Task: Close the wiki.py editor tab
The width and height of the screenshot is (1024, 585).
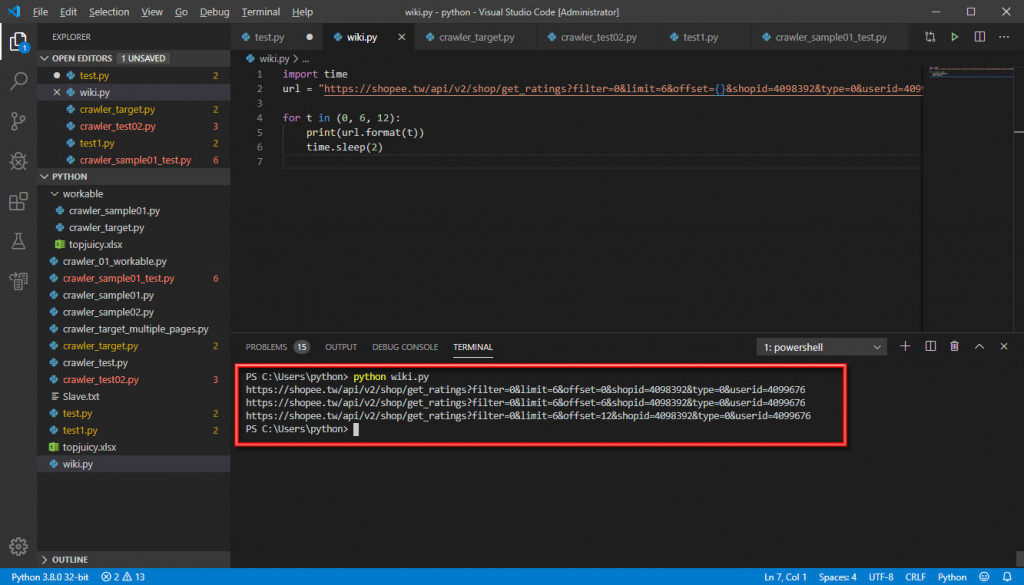Action: [402, 37]
